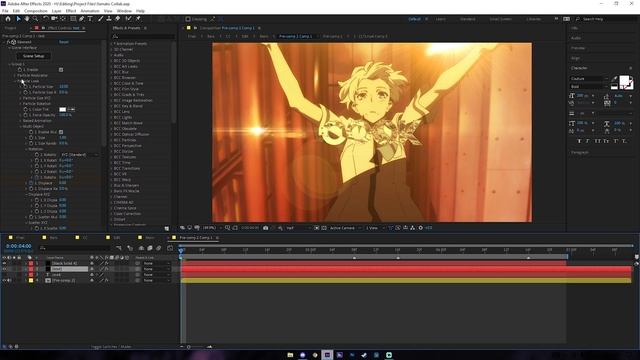Viewport: 640px width, 360px height.
Task: Open the File menu
Action: tap(5, 11)
